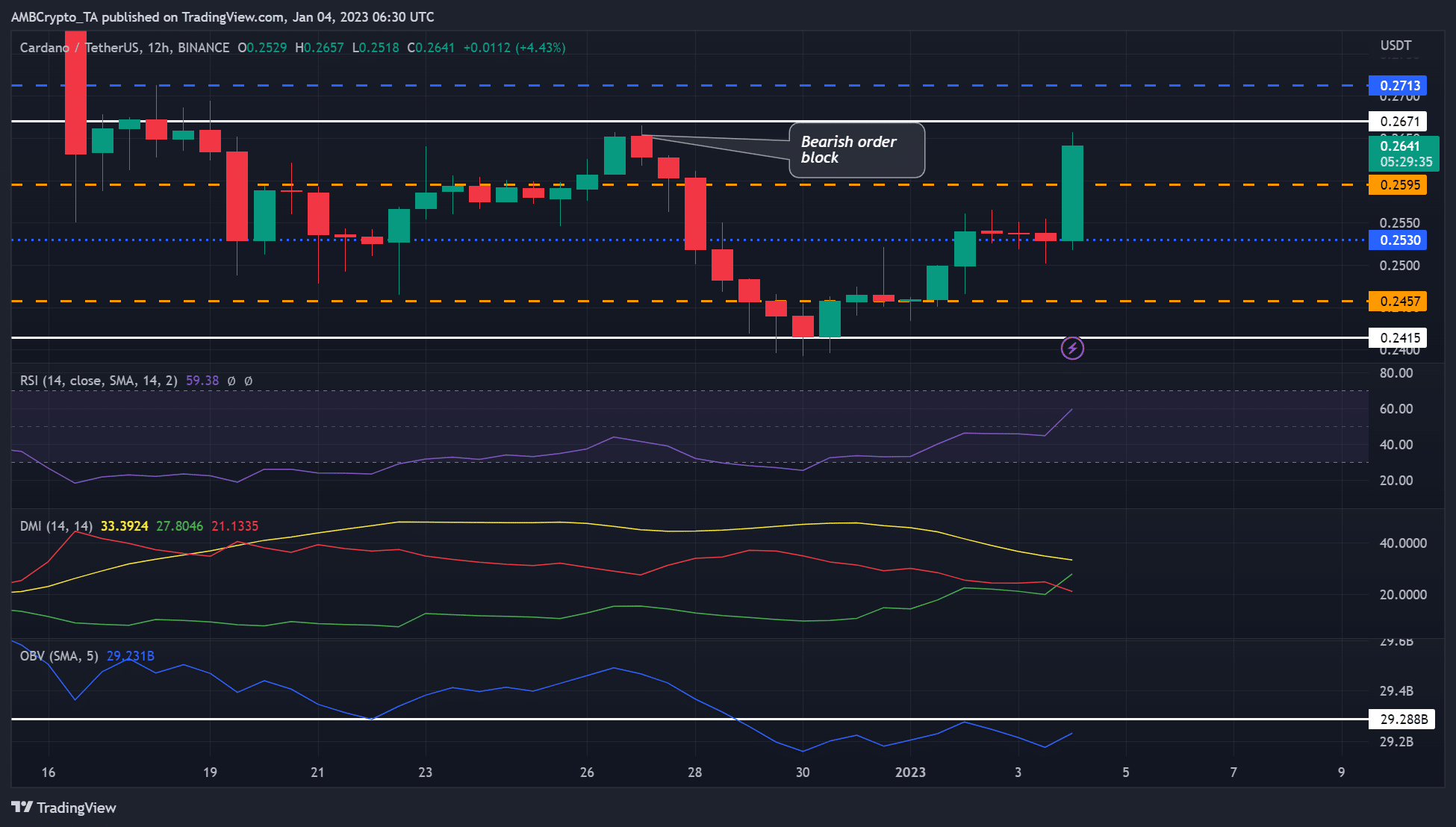Click the 0.2500 price axis tick
This screenshot has width=1456, height=827.
point(1399,266)
